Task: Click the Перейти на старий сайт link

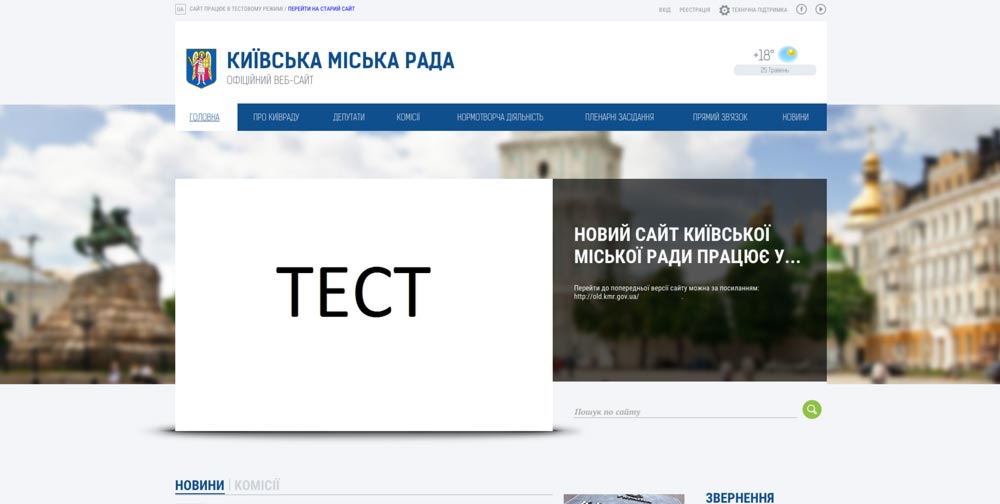Action: pos(321,9)
